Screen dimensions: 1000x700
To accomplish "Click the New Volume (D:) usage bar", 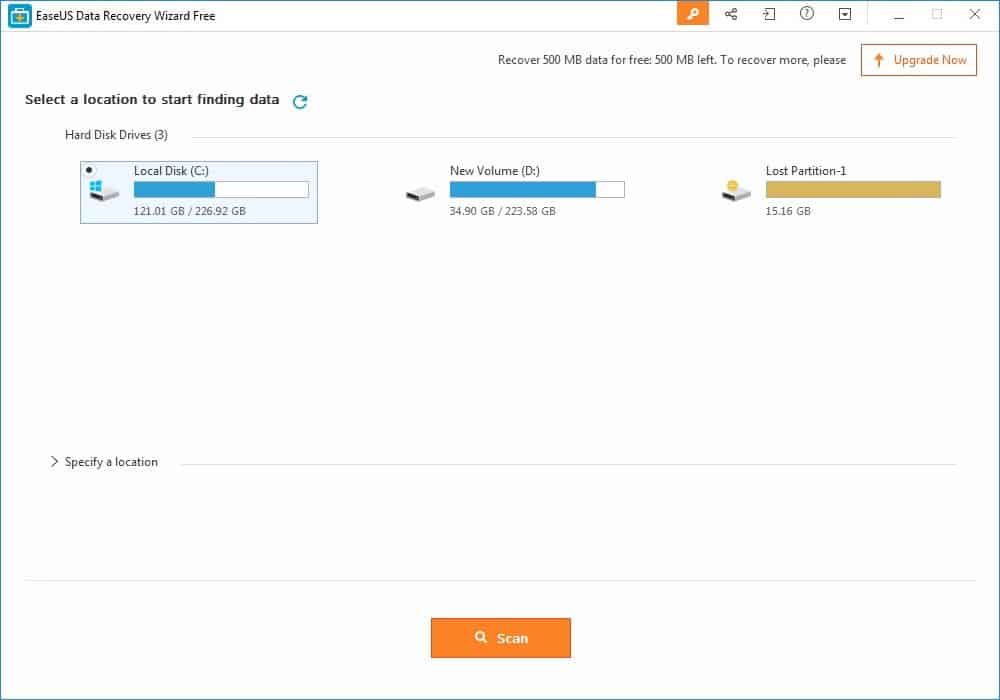I will [x=537, y=189].
